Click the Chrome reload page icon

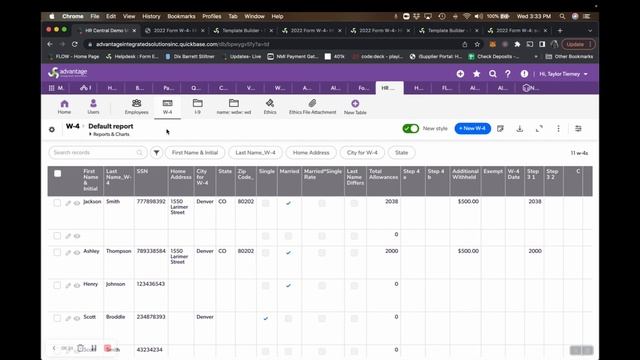75,44
